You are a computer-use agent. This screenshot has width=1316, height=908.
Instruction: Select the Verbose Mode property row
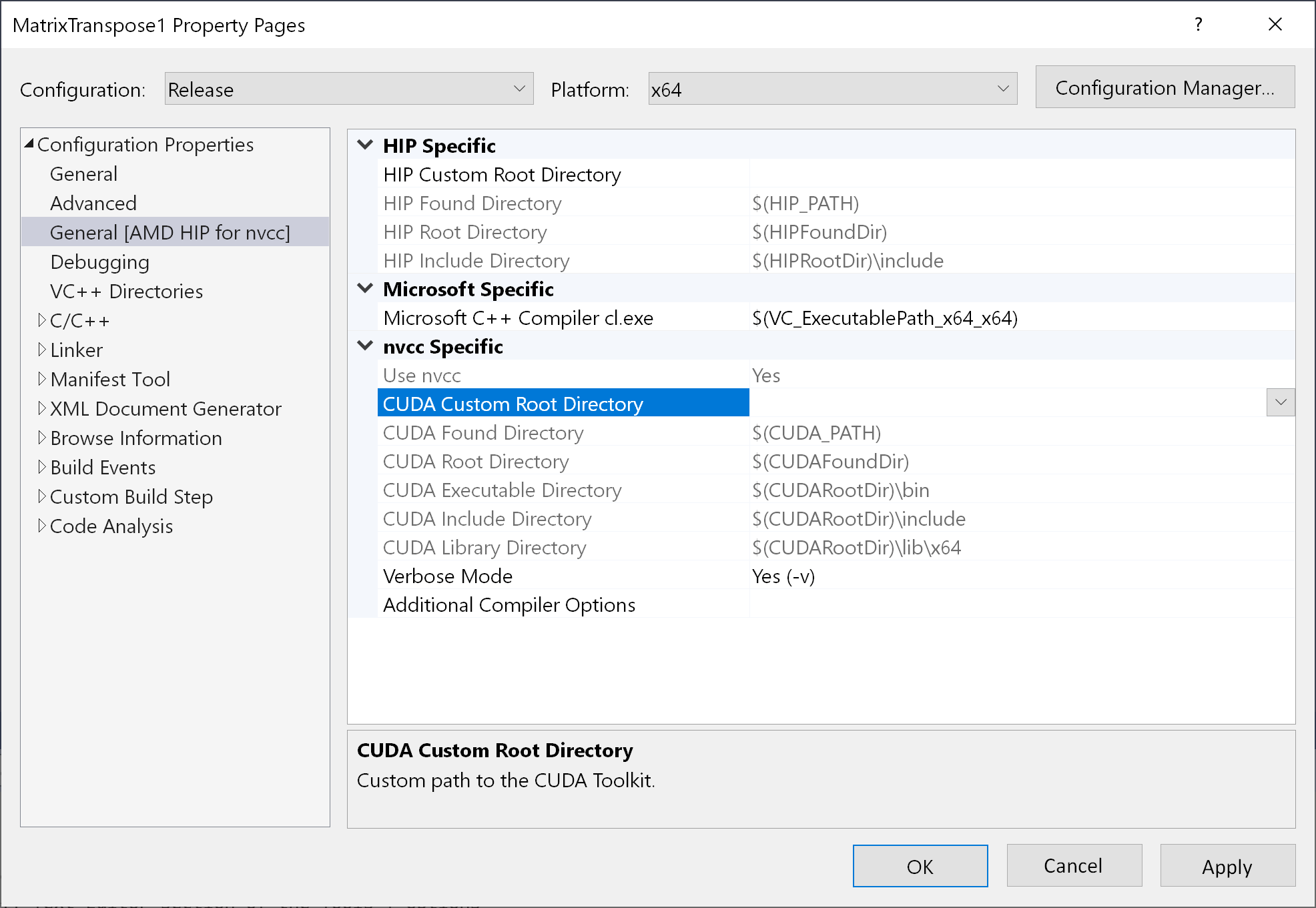click(x=448, y=576)
